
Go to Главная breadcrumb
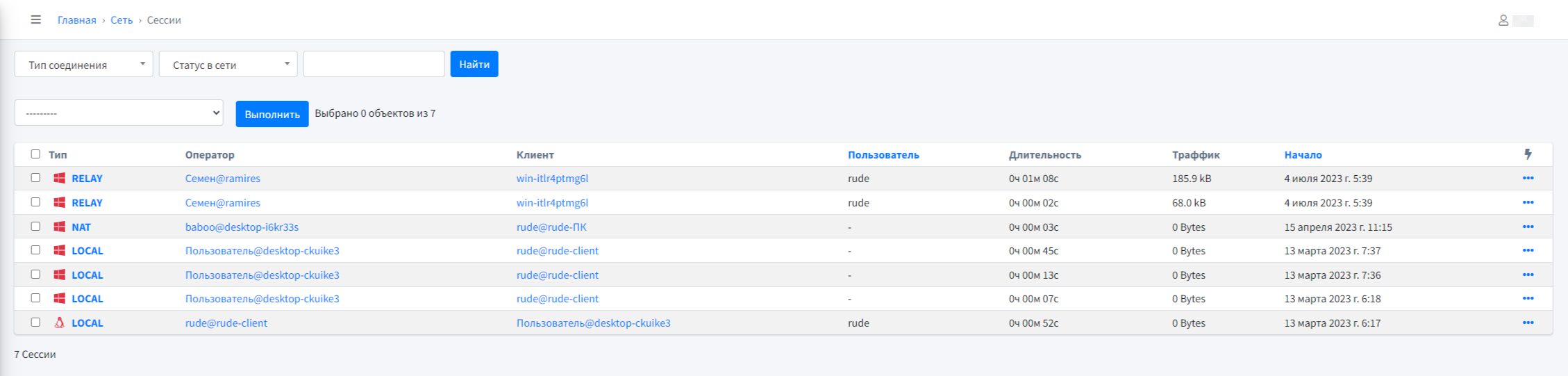(77, 20)
